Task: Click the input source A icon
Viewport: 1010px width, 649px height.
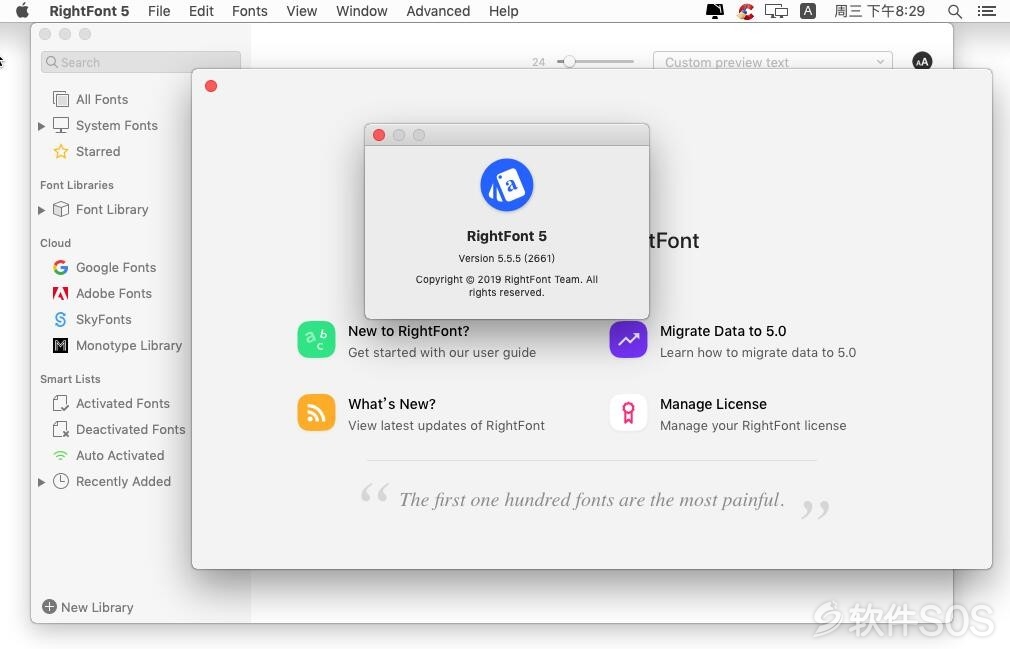Action: coord(808,11)
